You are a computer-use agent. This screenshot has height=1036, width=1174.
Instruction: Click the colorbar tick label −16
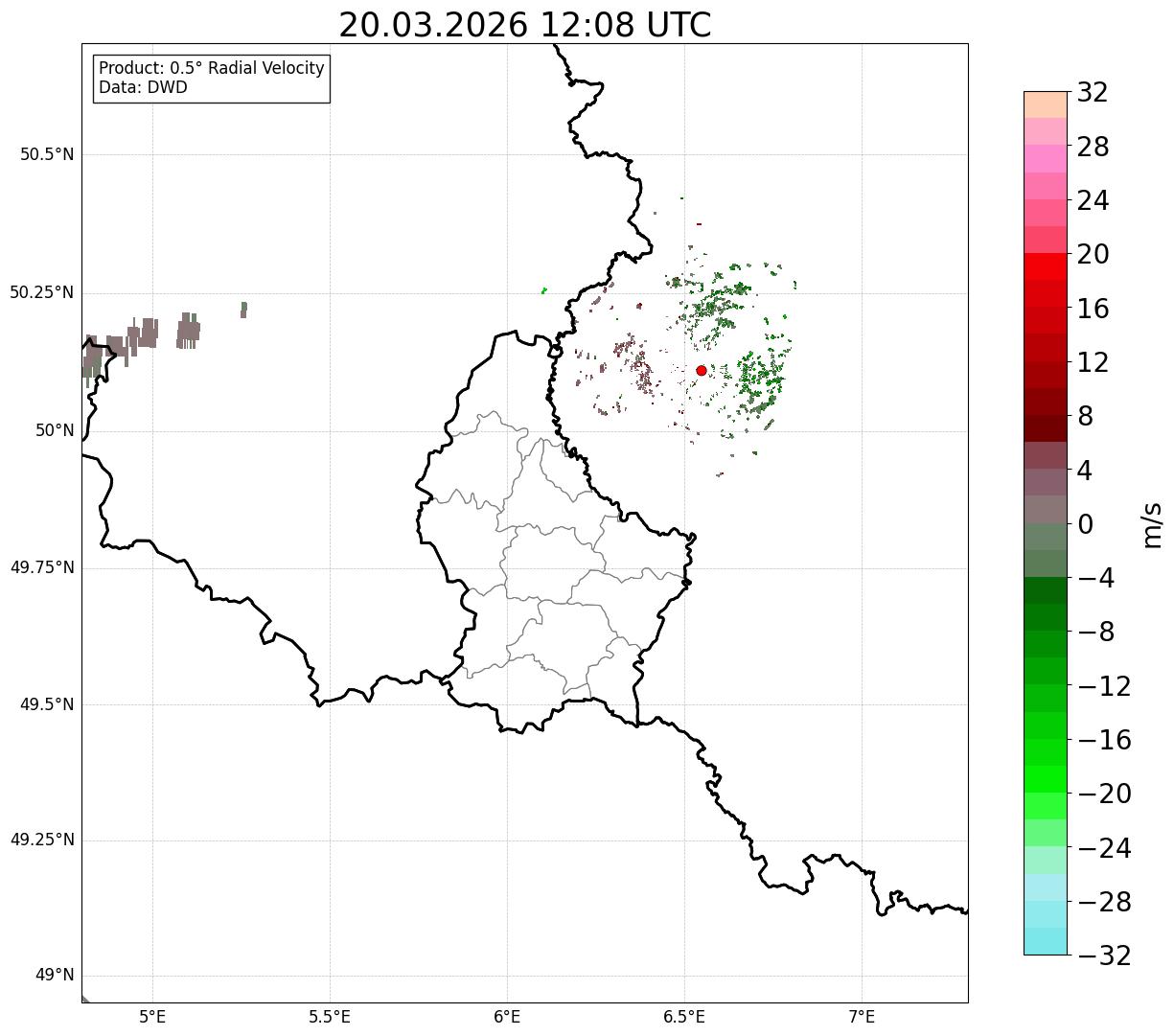coord(1104,740)
